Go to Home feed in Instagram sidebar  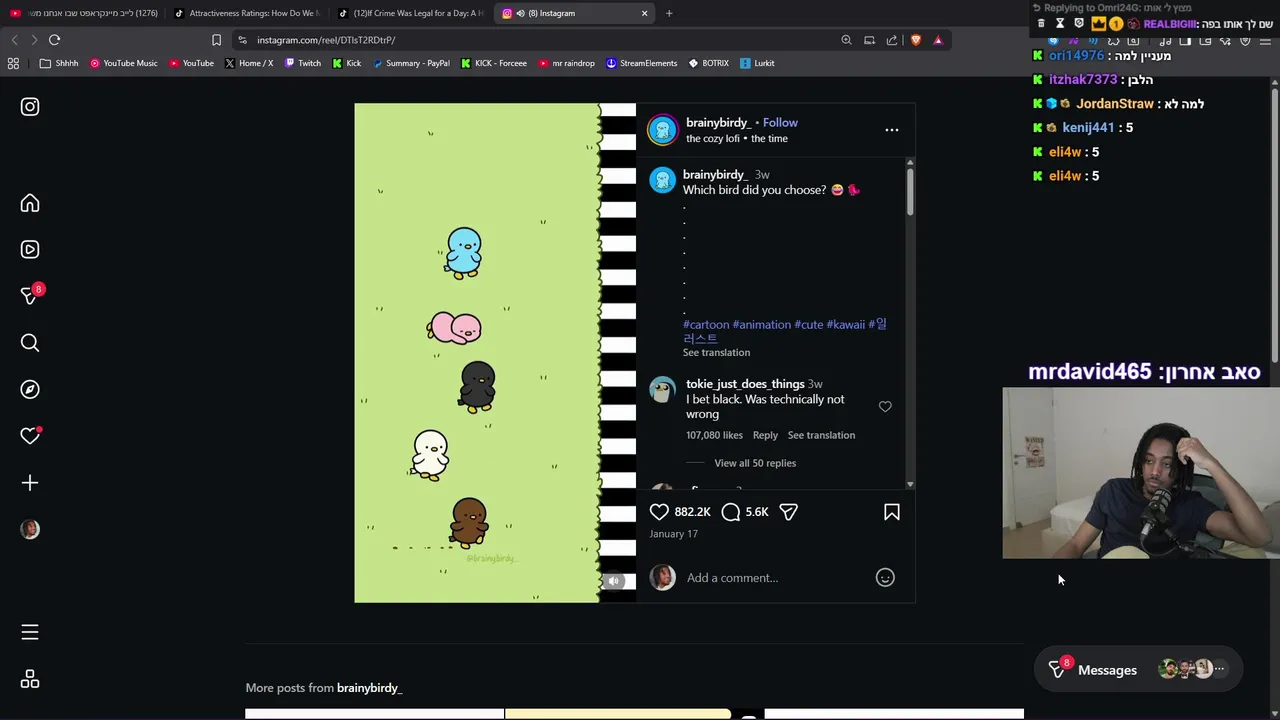click(x=30, y=203)
